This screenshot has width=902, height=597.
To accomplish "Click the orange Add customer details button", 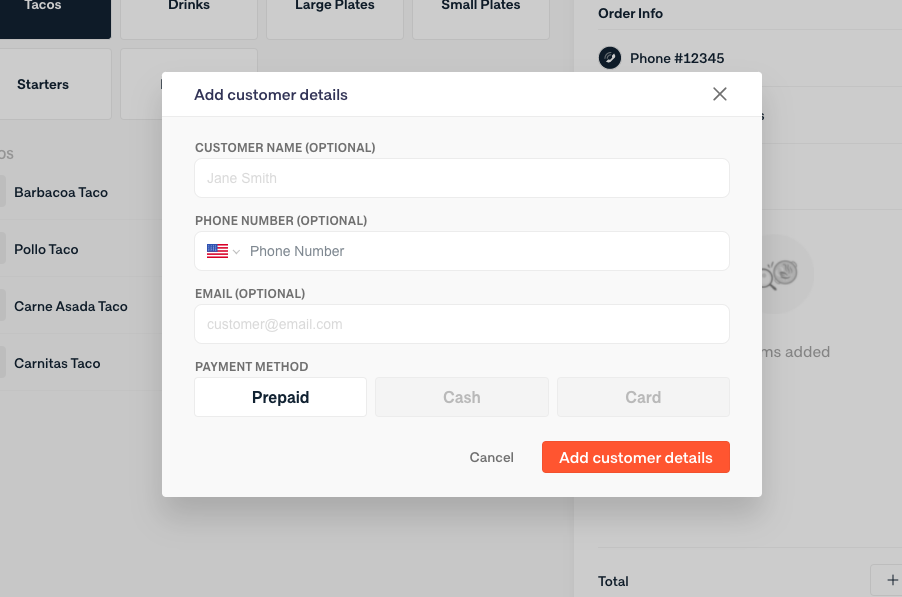I will click(x=636, y=457).
